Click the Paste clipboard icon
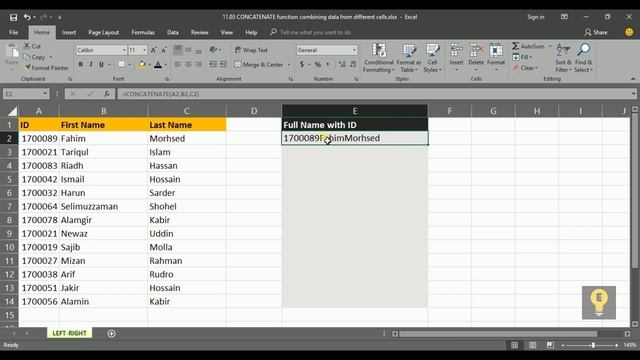Image resolution: width=640 pixels, height=360 pixels. coord(12,51)
